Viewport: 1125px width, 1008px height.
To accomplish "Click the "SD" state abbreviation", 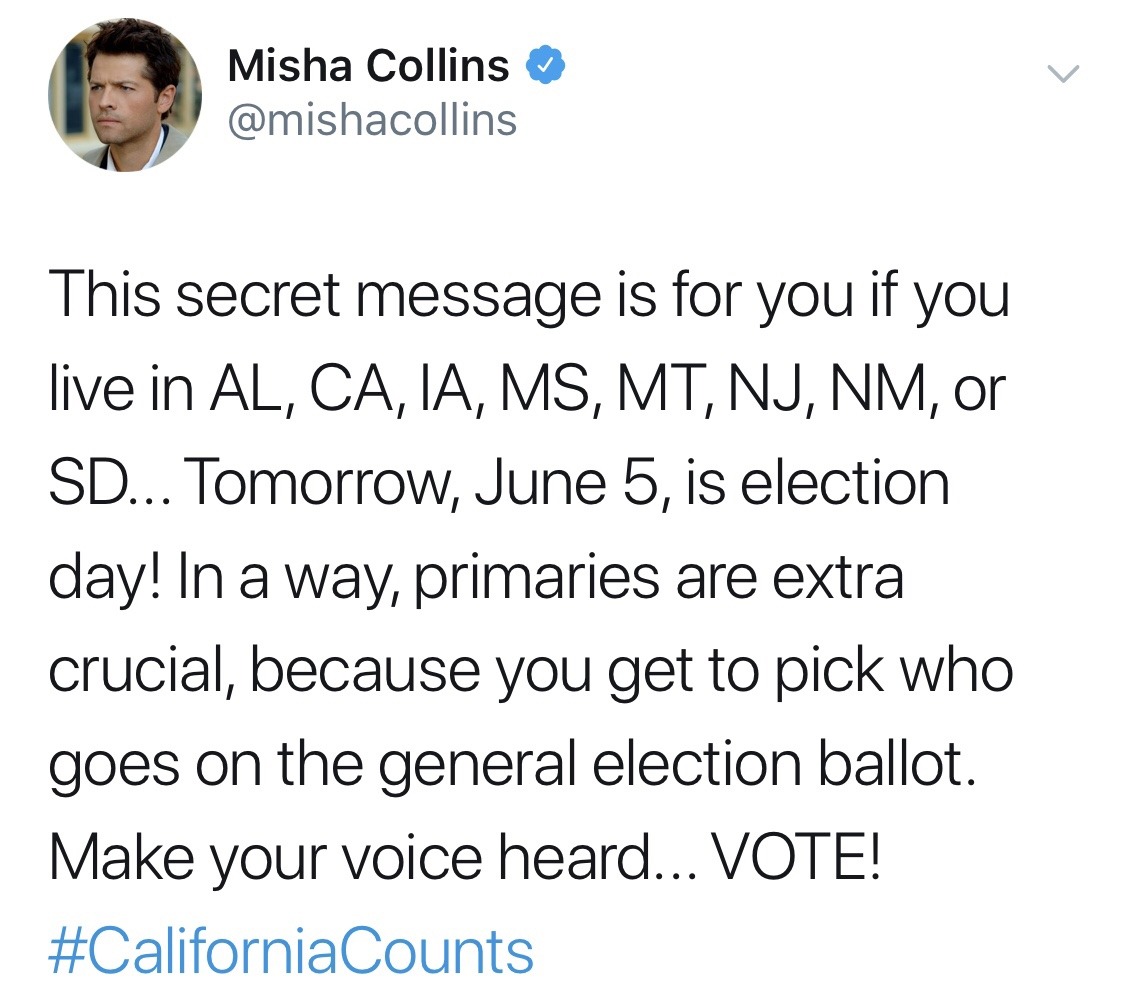I will tap(89, 483).
